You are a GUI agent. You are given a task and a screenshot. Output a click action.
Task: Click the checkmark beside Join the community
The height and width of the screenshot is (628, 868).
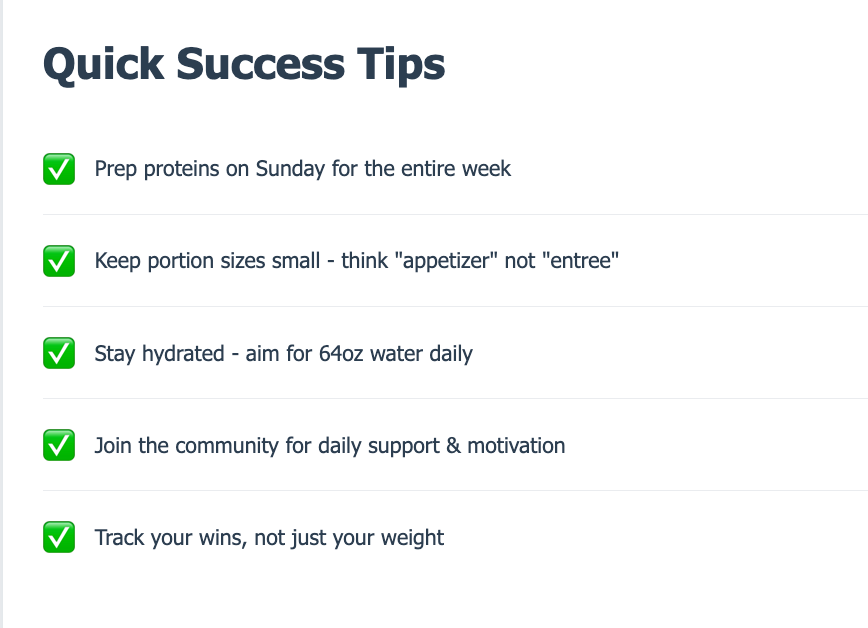tap(59, 445)
